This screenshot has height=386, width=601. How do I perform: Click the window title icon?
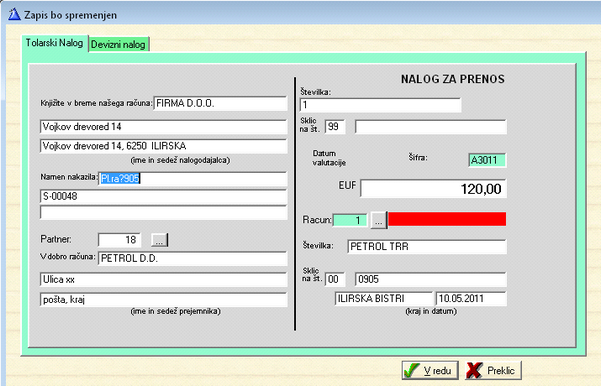coord(14,15)
